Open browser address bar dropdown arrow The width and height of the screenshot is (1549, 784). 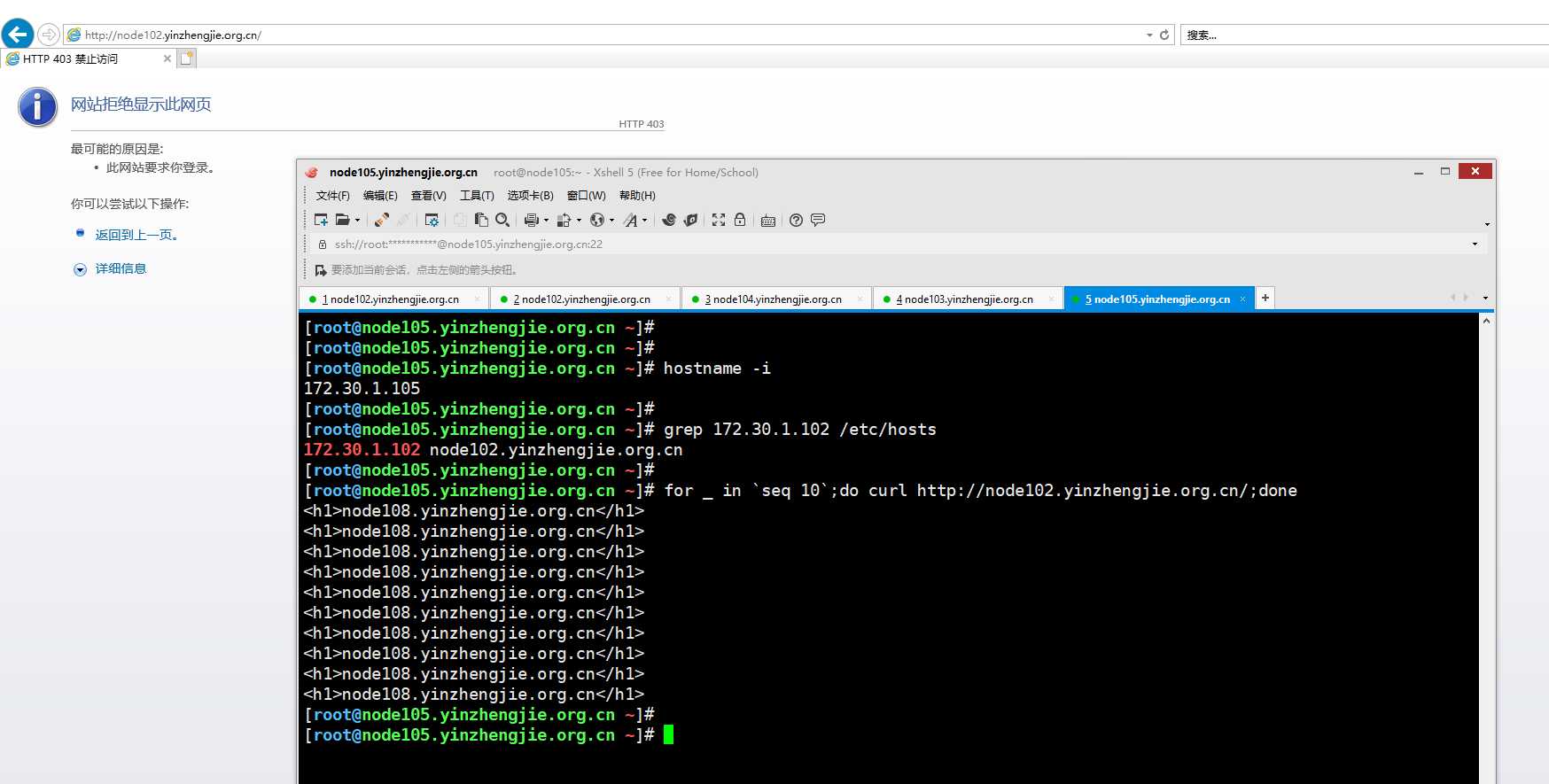(x=1149, y=35)
